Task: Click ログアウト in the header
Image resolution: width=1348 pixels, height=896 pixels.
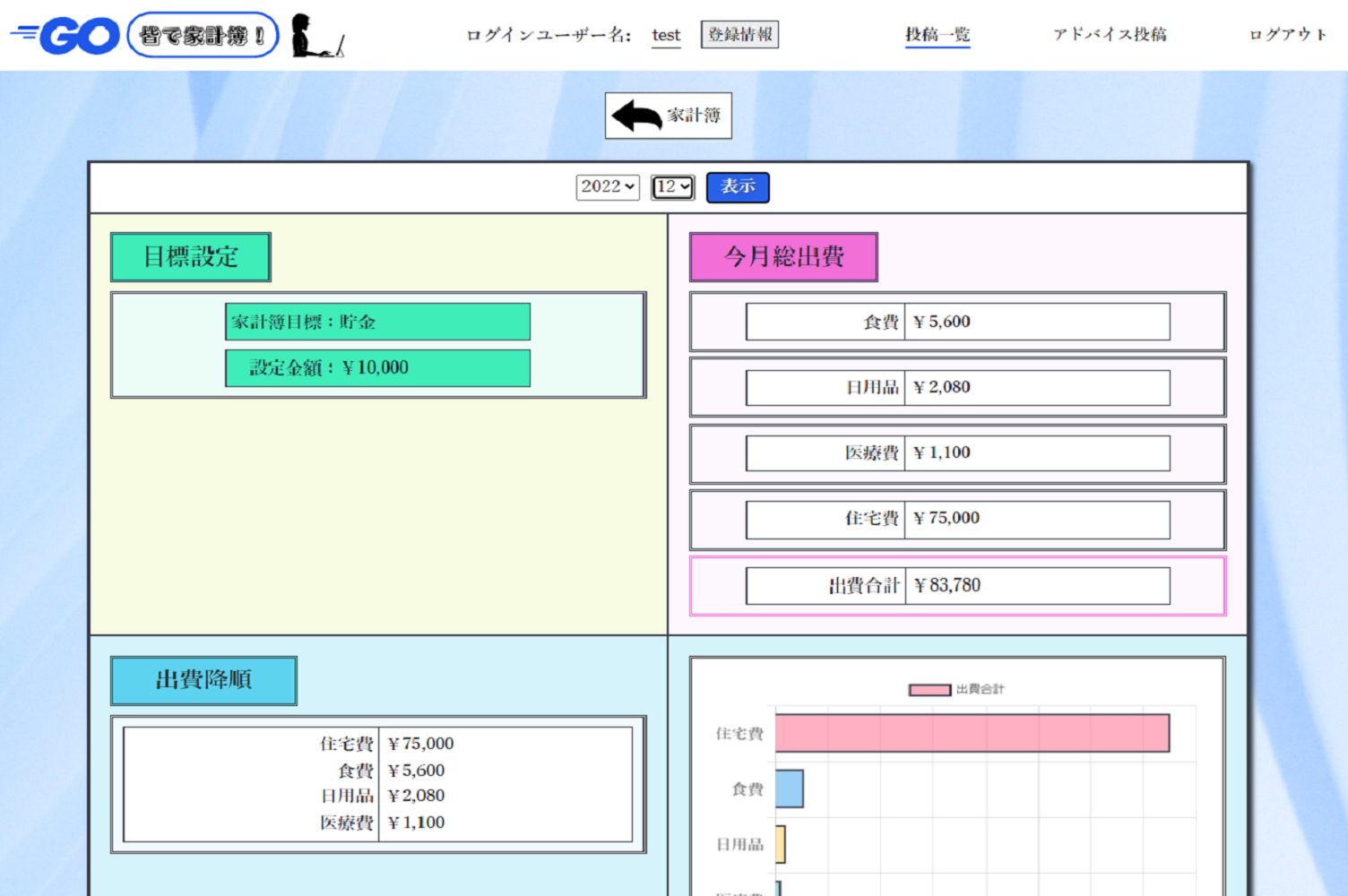Action: 1288,35
